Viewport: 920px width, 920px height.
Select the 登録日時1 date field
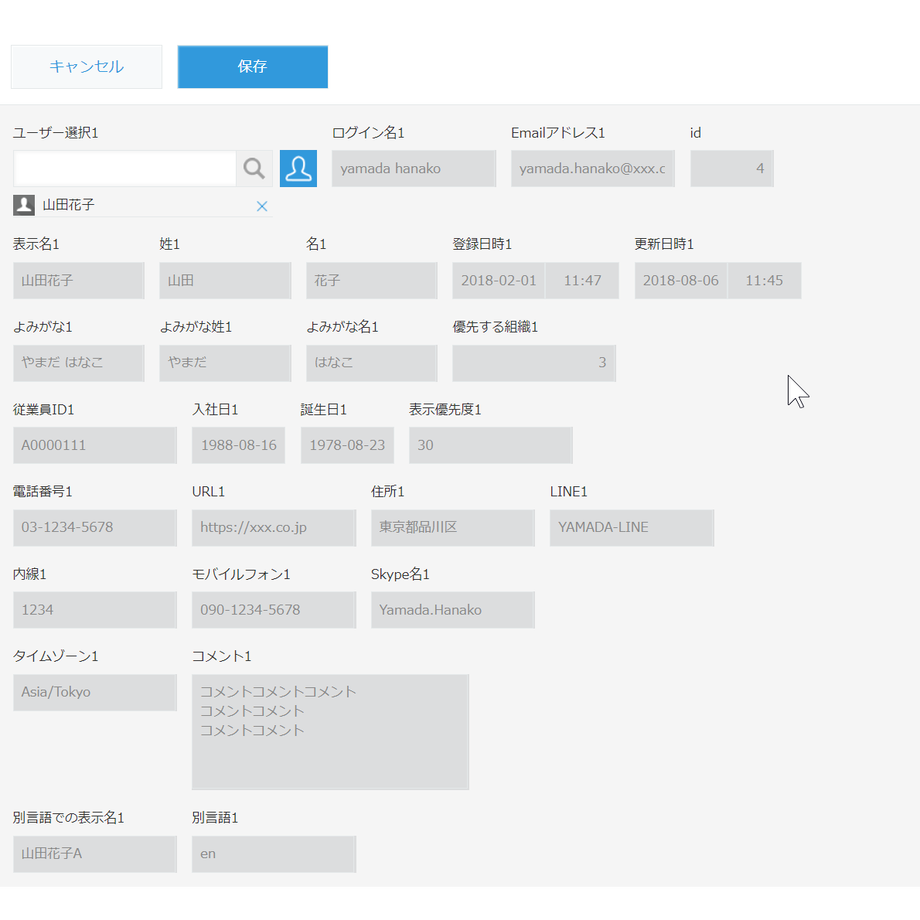click(499, 280)
